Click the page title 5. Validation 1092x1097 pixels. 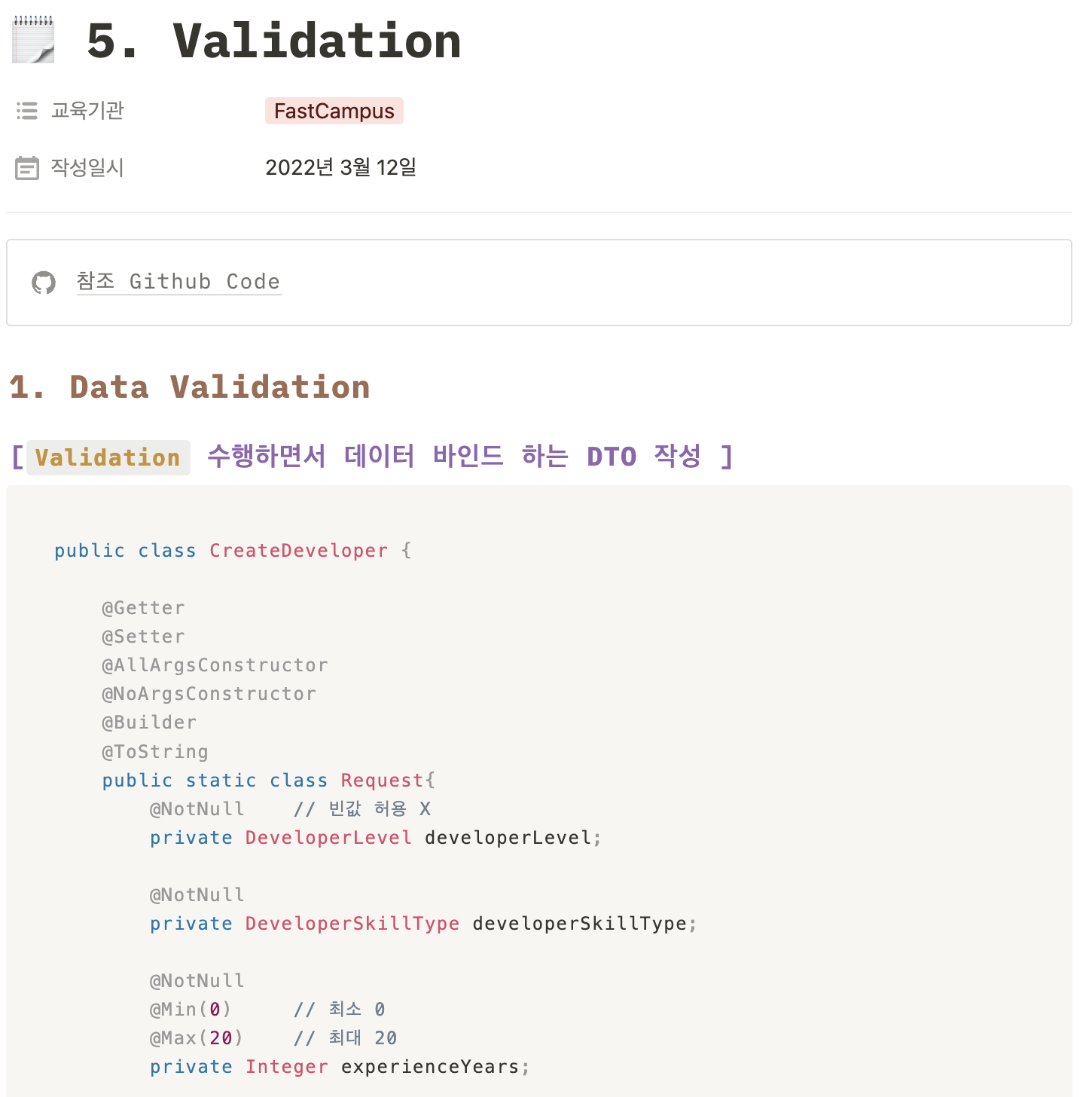click(274, 41)
